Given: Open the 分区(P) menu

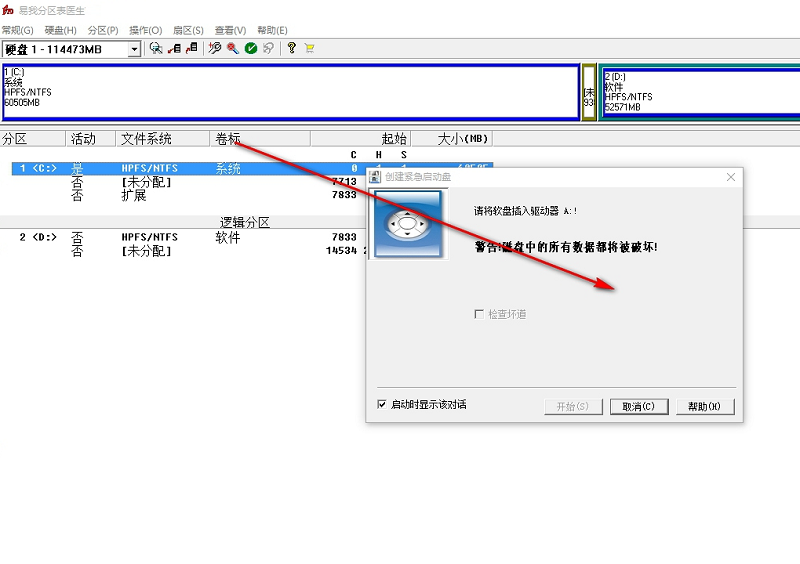Looking at the screenshot, I should (x=103, y=30).
